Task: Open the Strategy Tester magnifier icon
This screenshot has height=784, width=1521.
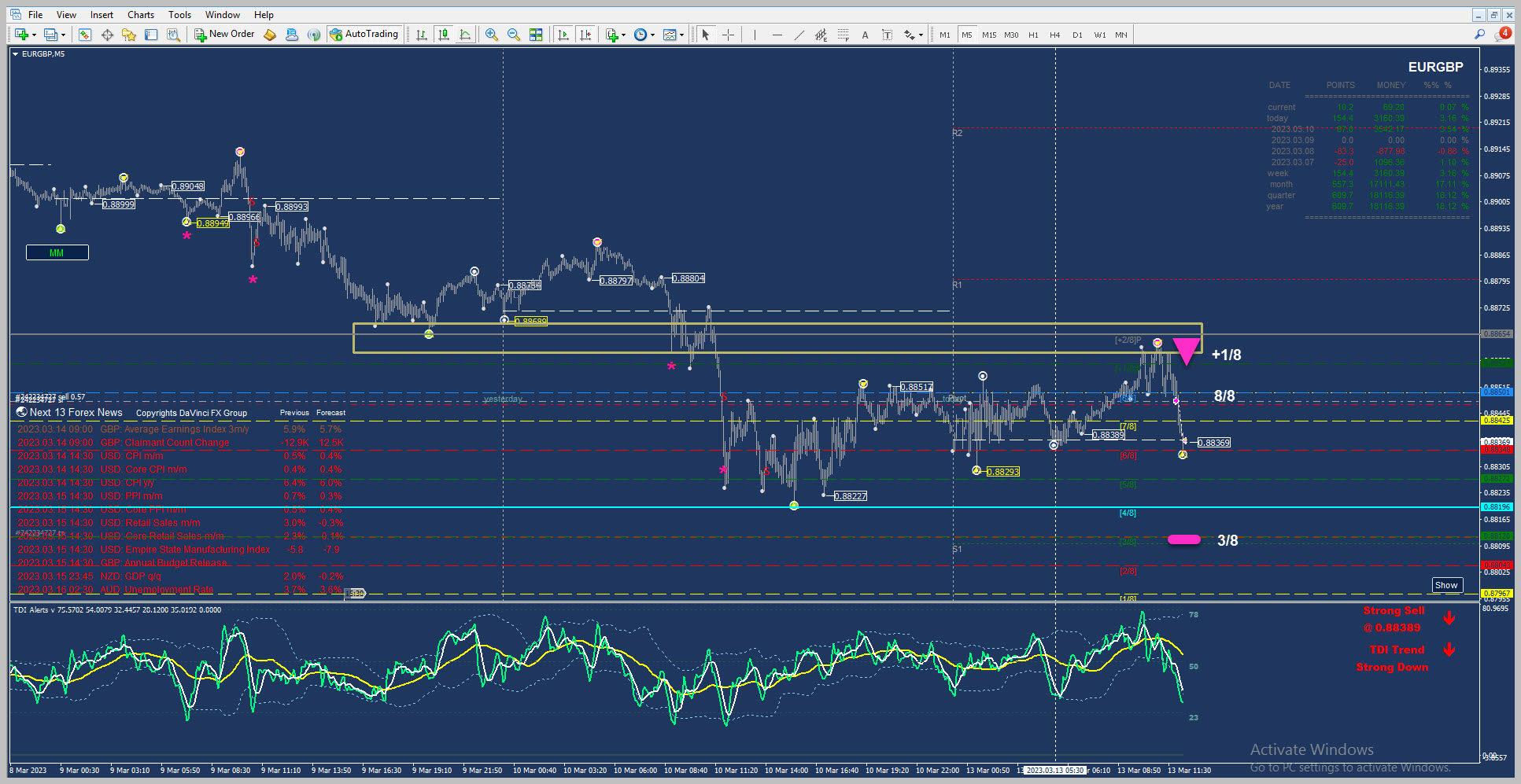Action: 173,35
